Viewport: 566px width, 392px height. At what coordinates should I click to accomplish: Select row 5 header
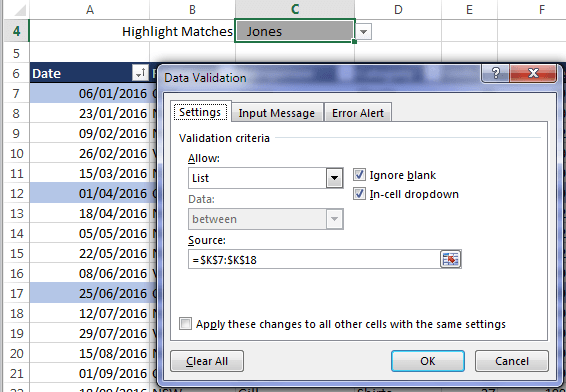(16, 53)
